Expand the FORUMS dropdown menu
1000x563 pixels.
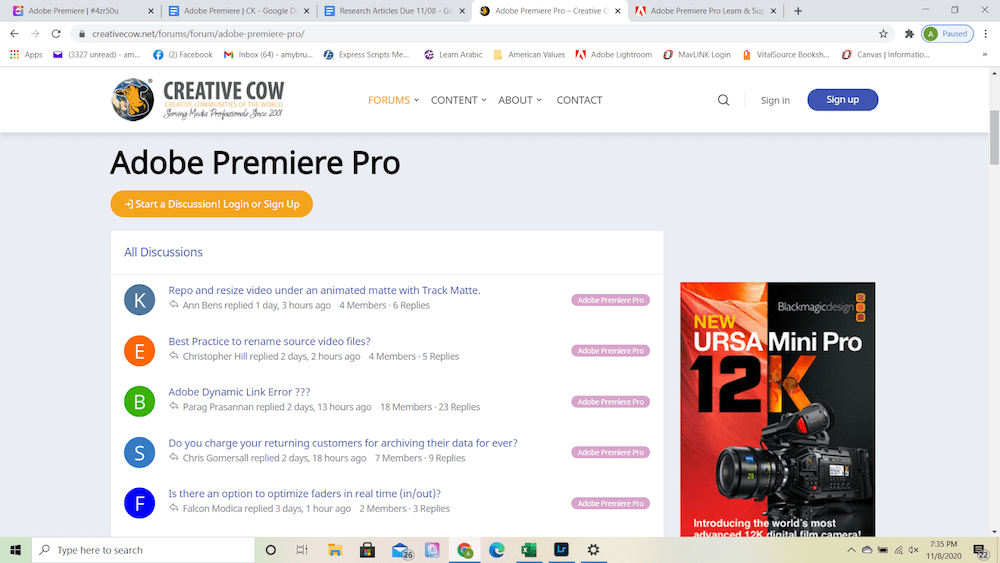393,100
